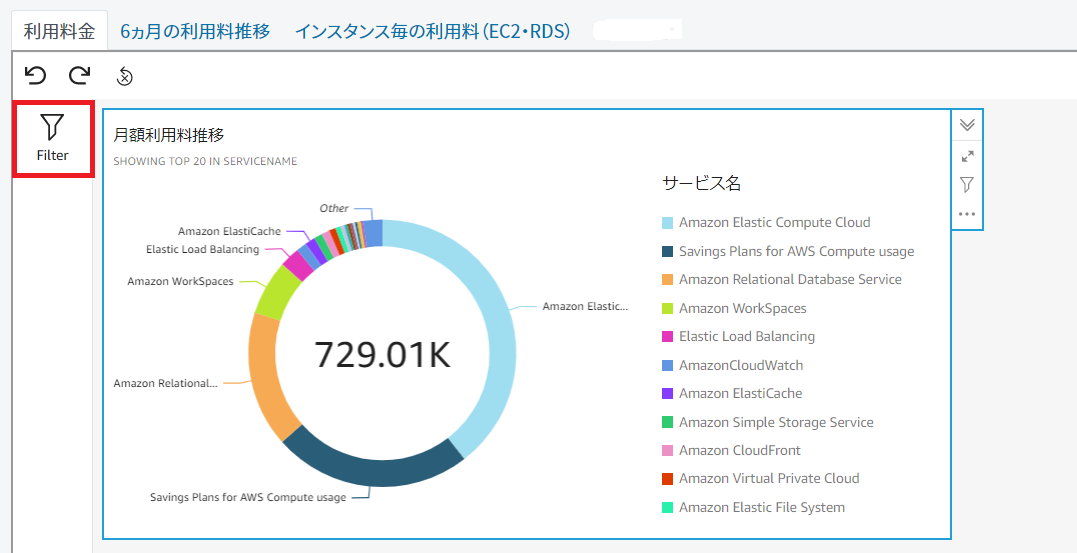The image size is (1077, 553).
Task: Click the 'Amazon ElastiCache' chart label
Action: pos(229,232)
